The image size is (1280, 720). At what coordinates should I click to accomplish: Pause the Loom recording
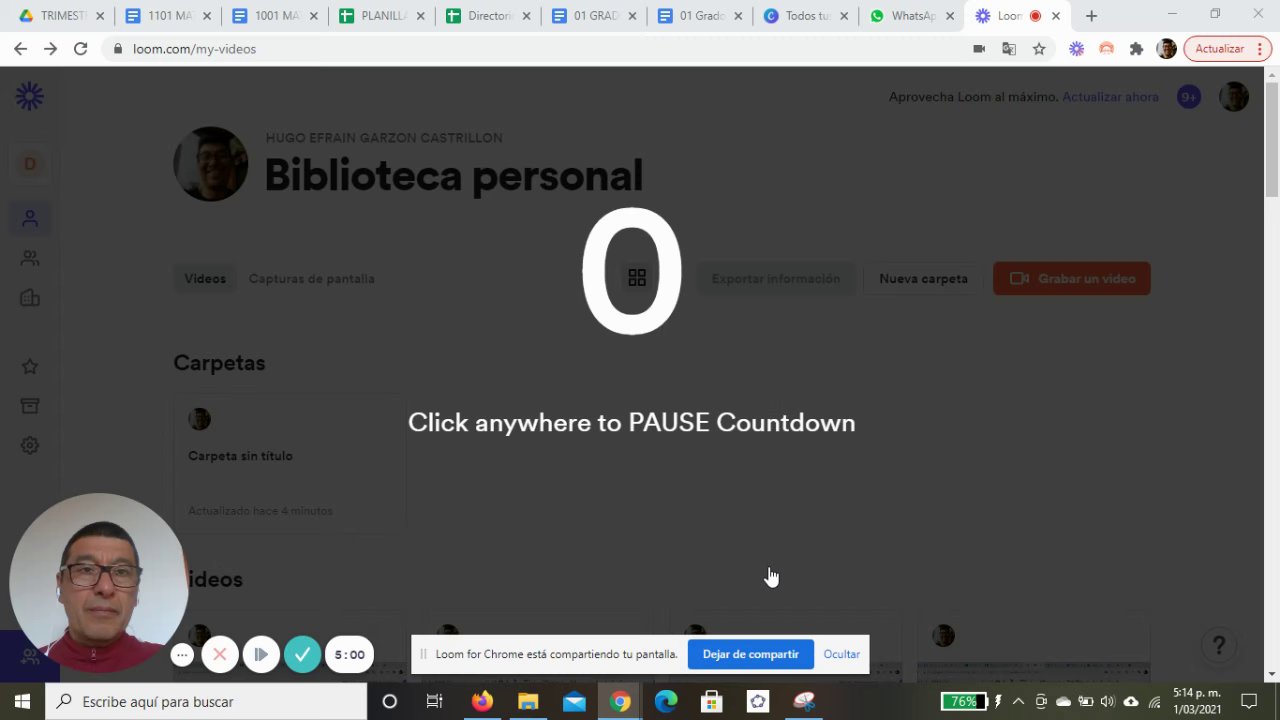point(261,655)
